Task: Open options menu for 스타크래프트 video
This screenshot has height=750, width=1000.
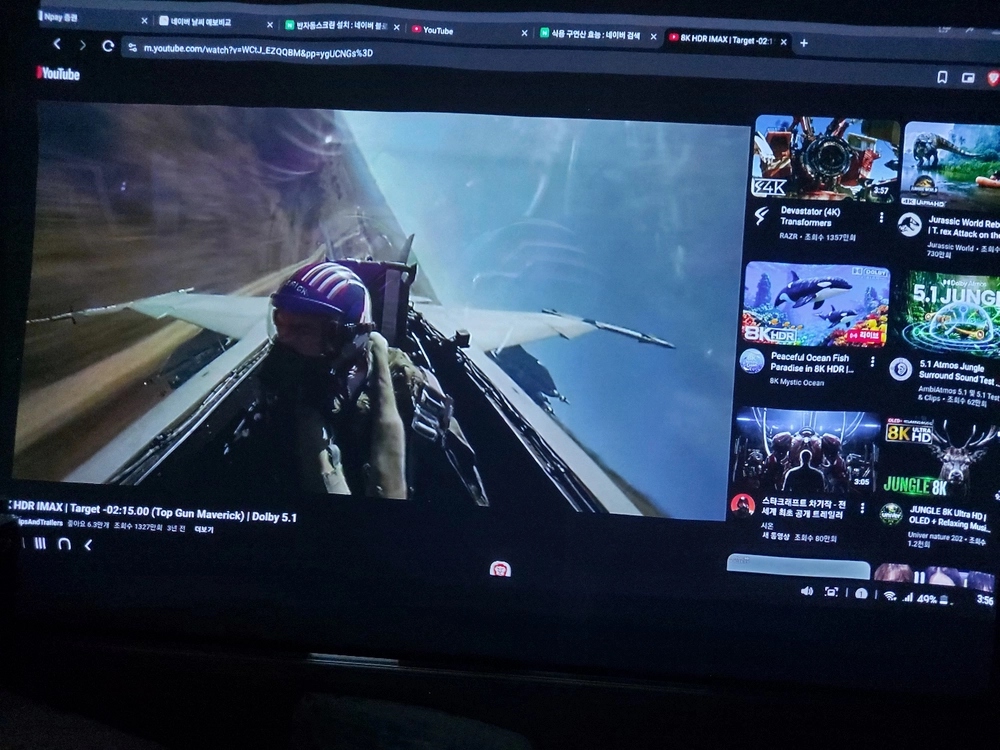Action: [862, 508]
